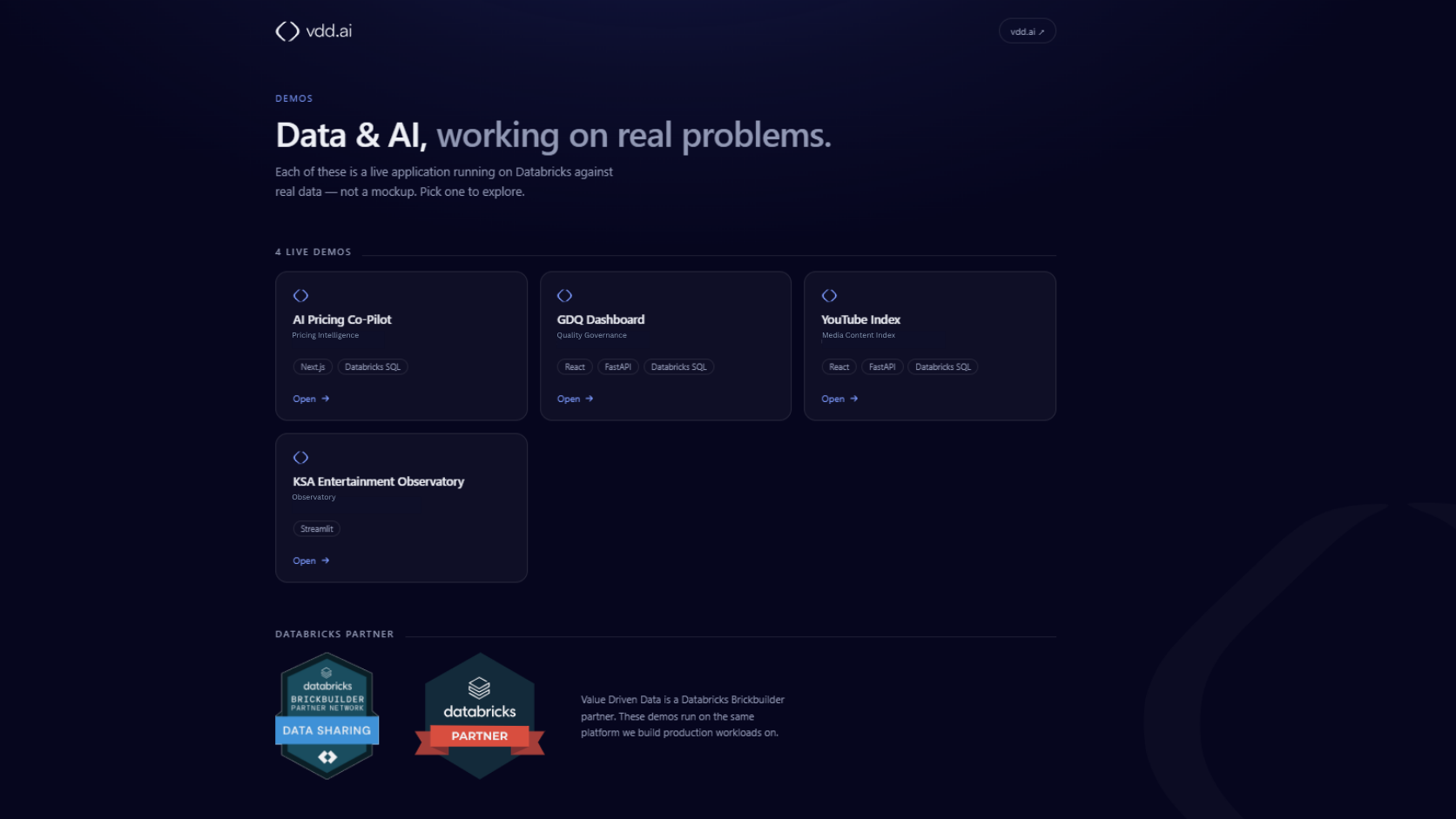The height and width of the screenshot is (819, 1456).
Task: Open the YouTube Index demo link
Action: pyautogui.click(x=839, y=399)
